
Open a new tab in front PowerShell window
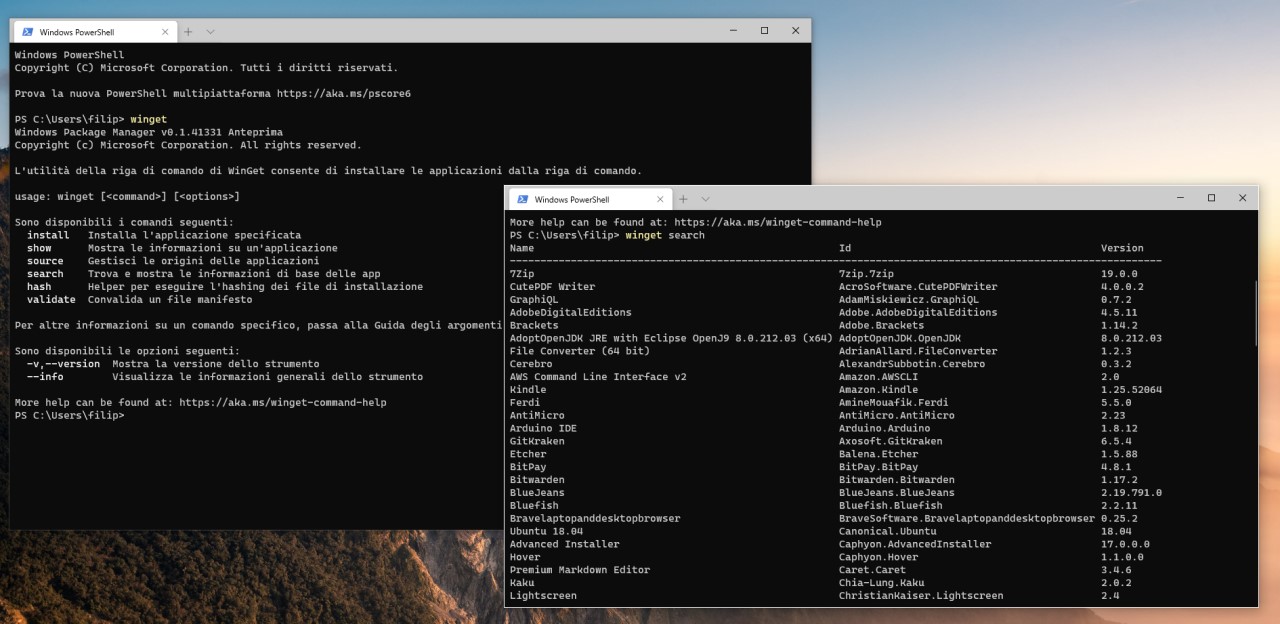(683, 199)
